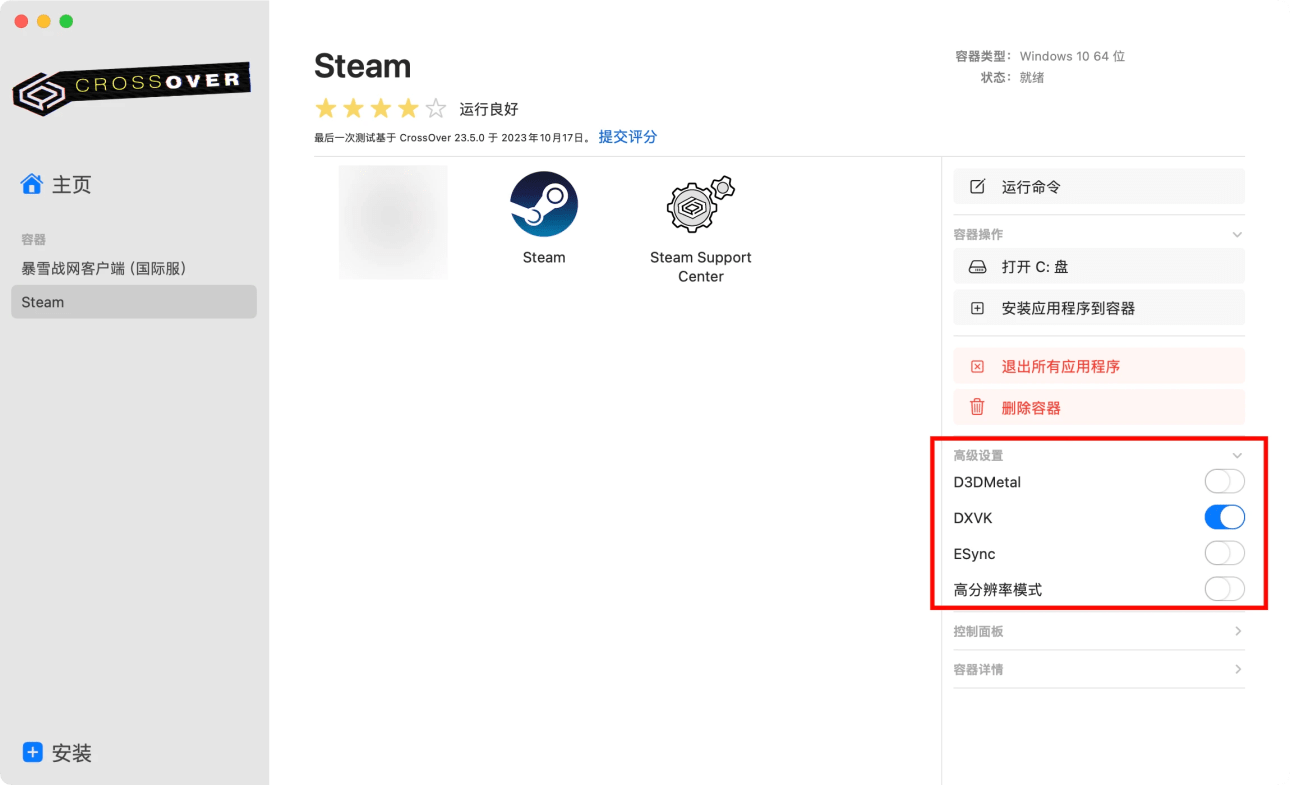Screen dimensions: 1290x785
Task: Launch the Steam application icon
Action: [x=544, y=205]
